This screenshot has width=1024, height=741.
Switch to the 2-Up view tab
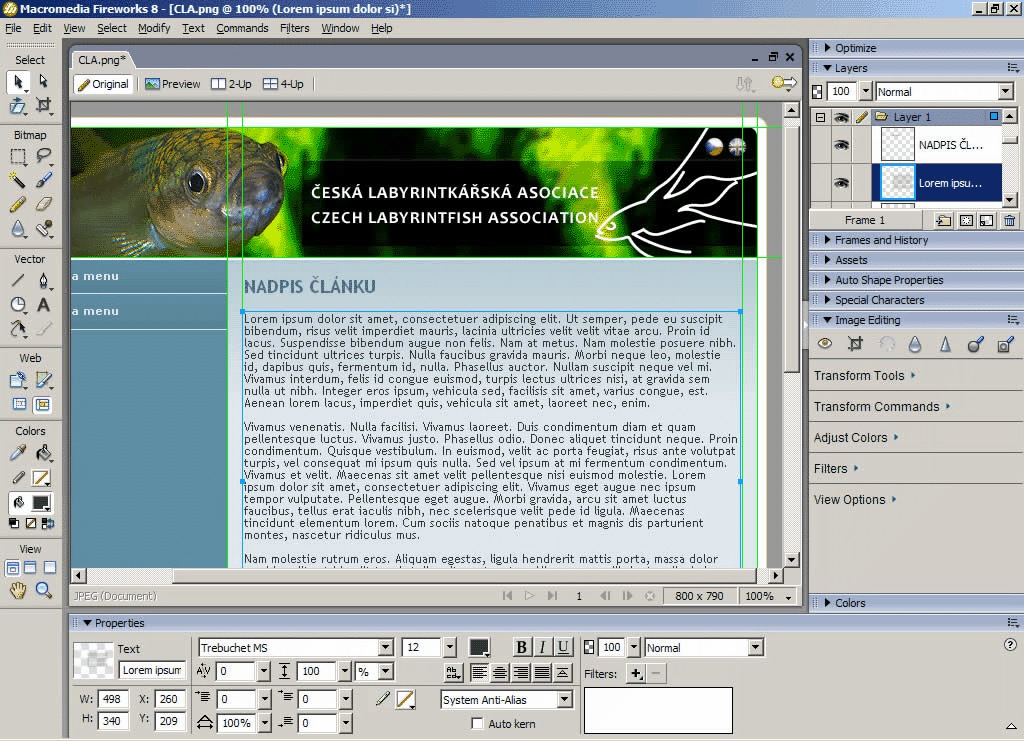coord(232,84)
